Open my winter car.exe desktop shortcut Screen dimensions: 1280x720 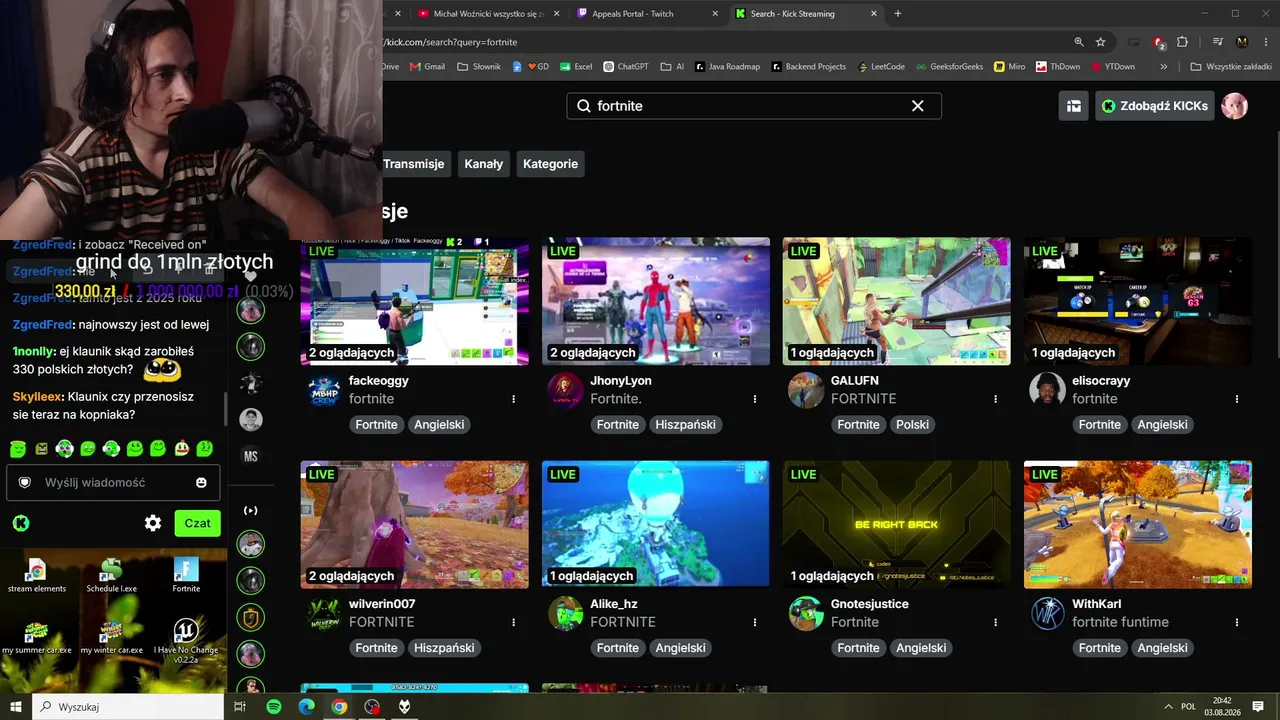point(111,636)
